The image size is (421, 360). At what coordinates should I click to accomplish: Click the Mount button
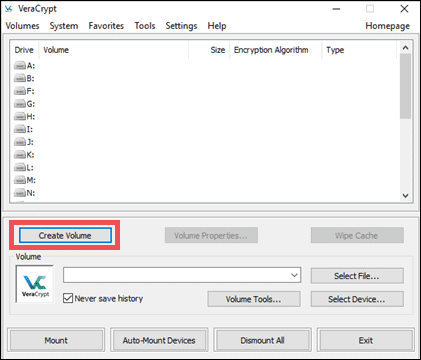pos(56,340)
